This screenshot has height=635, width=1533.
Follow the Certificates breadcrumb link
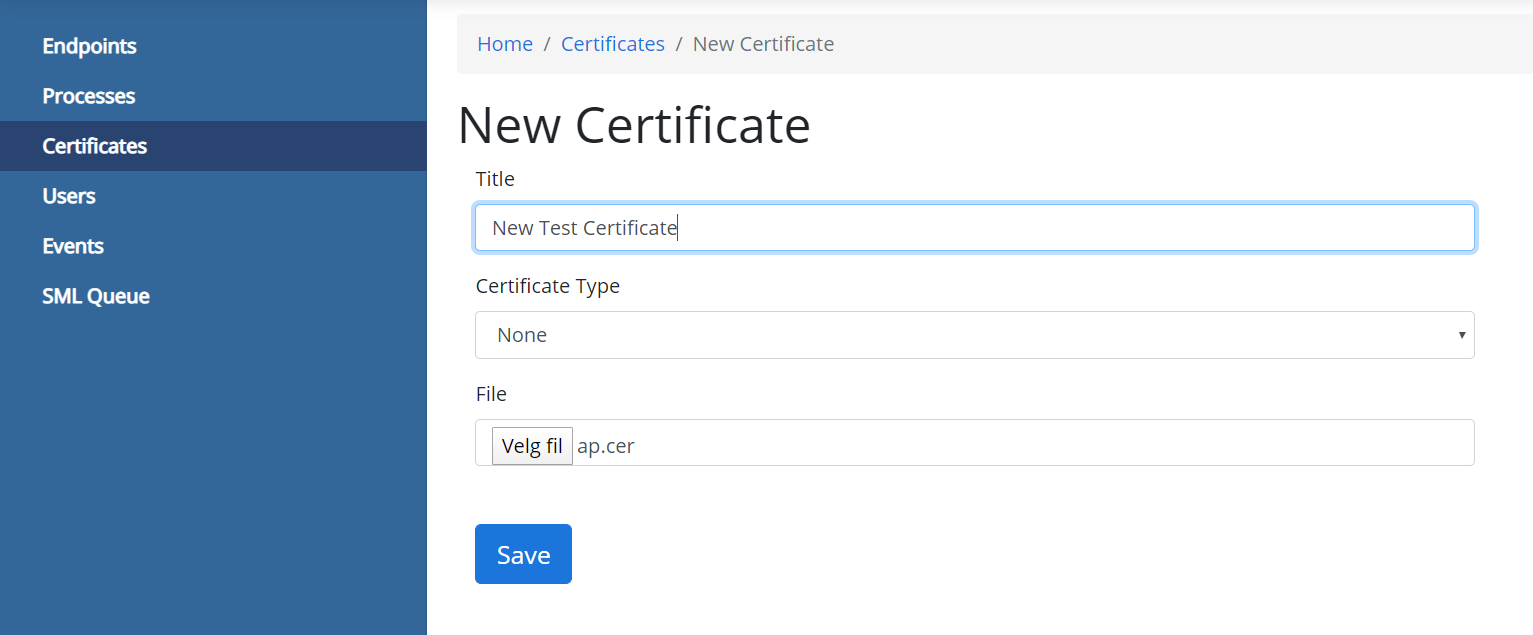click(613, 44)
